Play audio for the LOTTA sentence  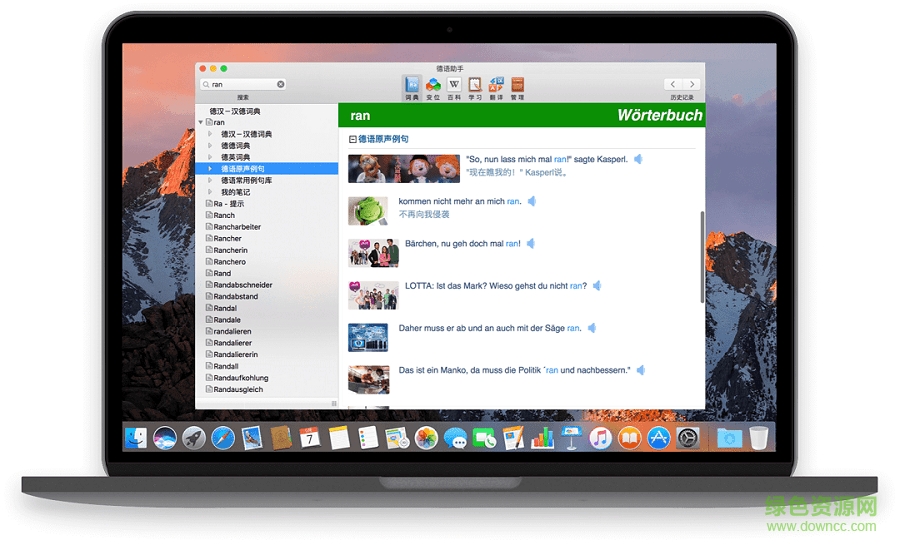tap(597, 286)
